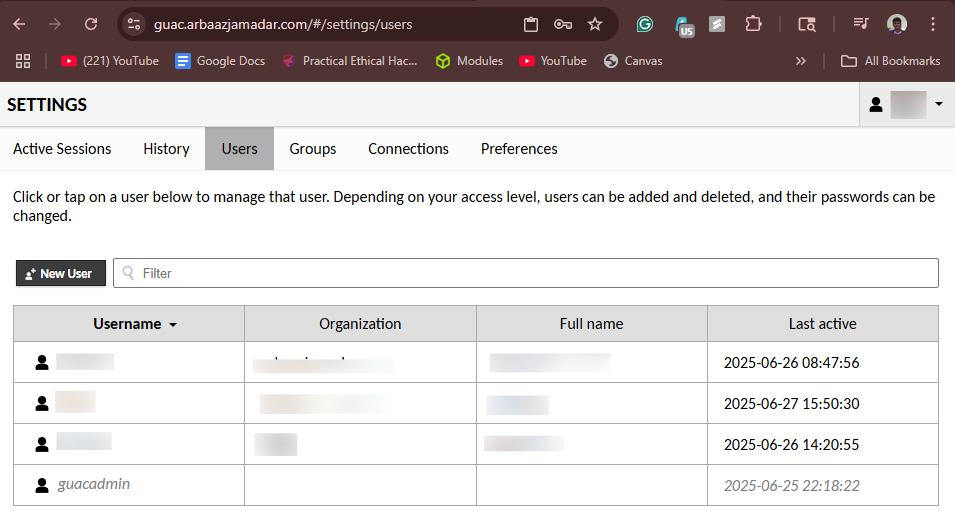
Task: Click the browser back arrow
Action: point(21,24)
